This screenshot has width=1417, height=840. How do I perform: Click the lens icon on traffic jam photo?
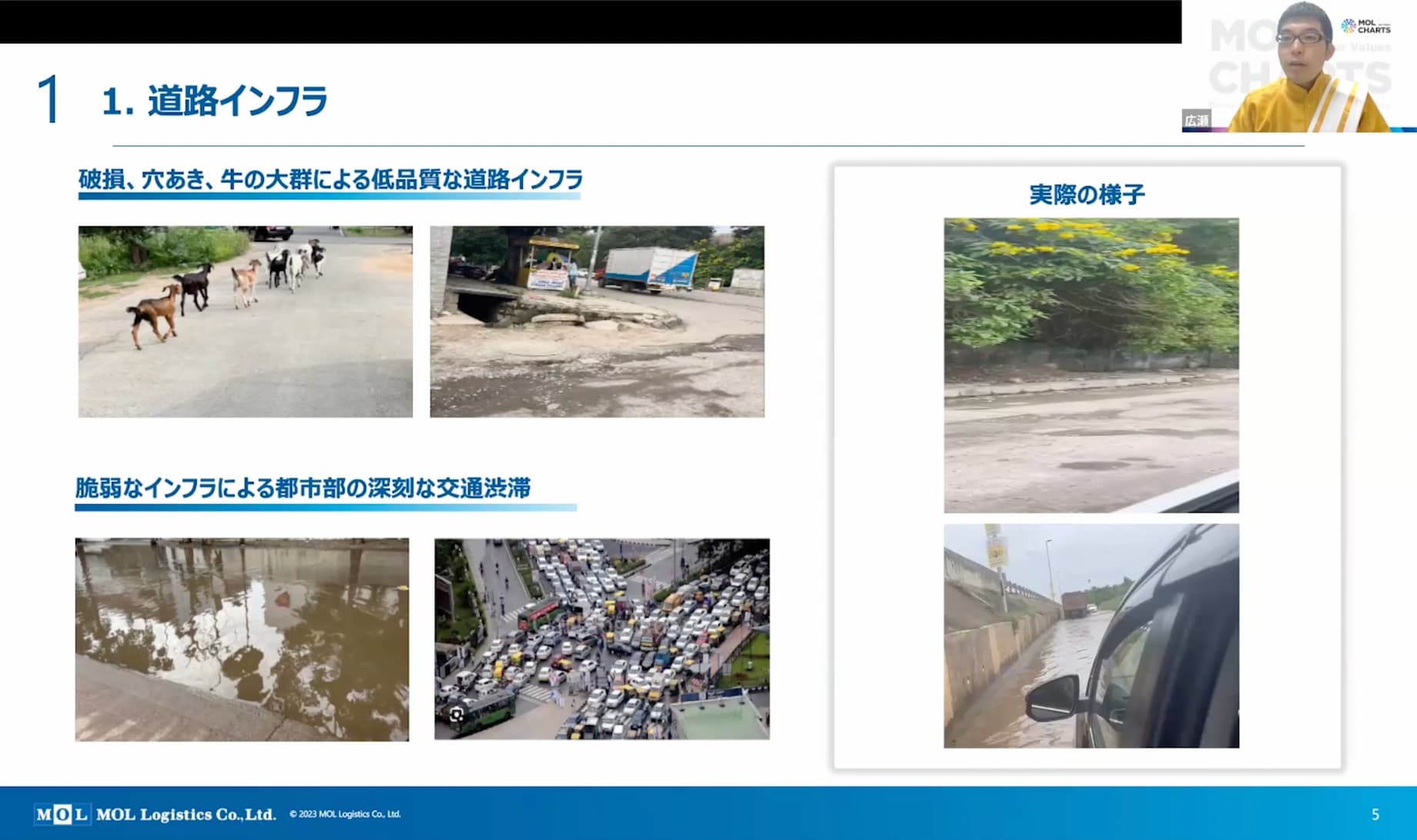point(457,715)
